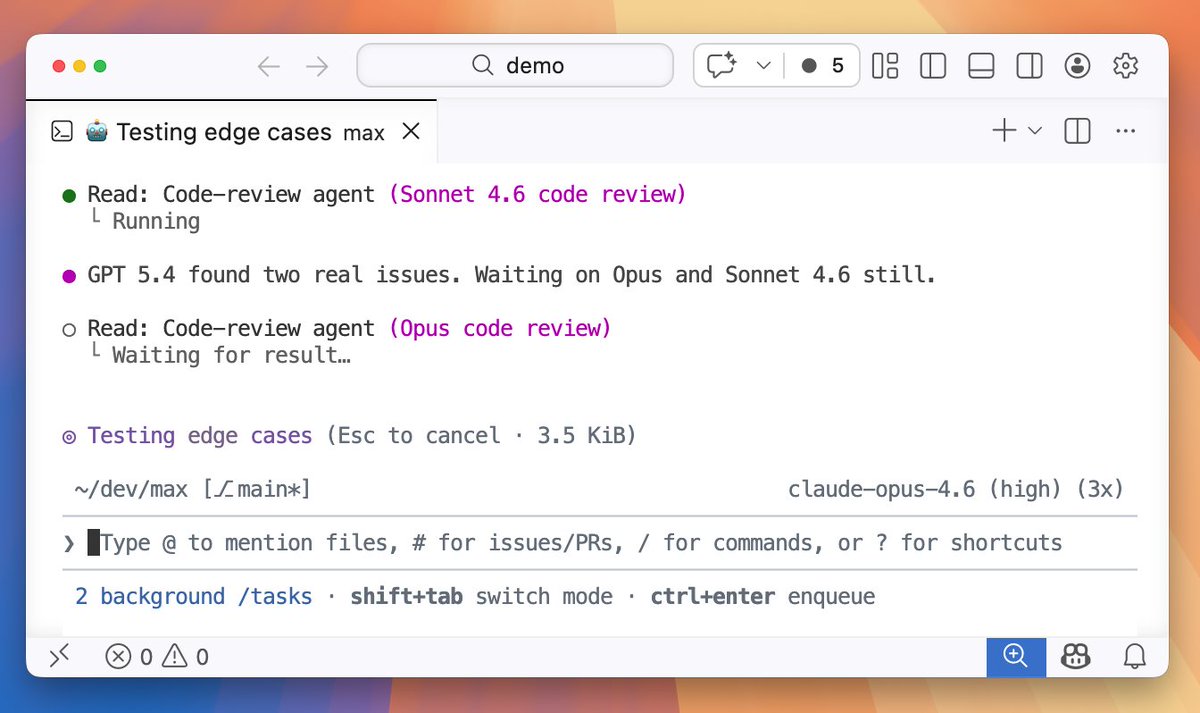The width and height of the screenshot is (1200, 713).
Task: Click the main branch indicator
Action: (x=257, y=489)
